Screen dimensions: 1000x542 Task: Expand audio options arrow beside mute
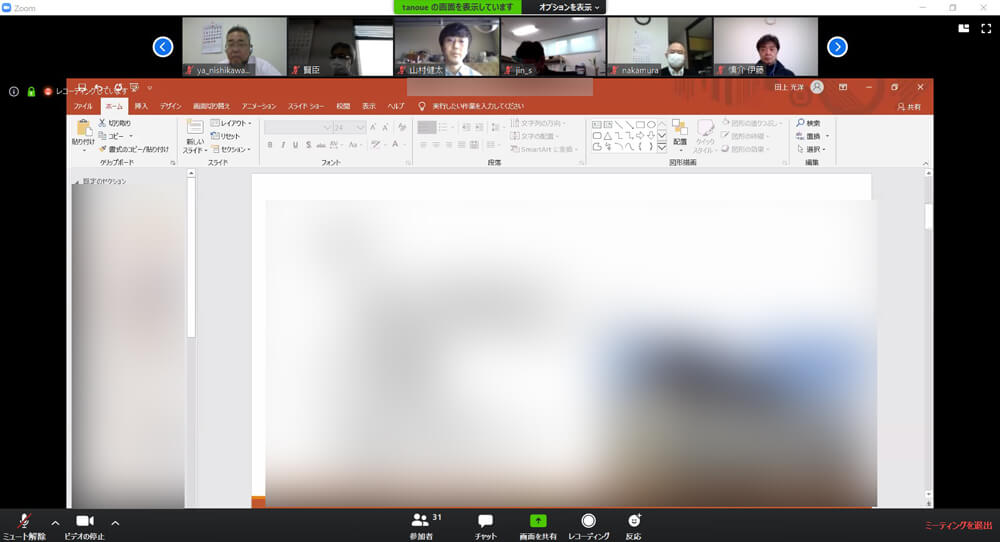(x=55, y=522)
